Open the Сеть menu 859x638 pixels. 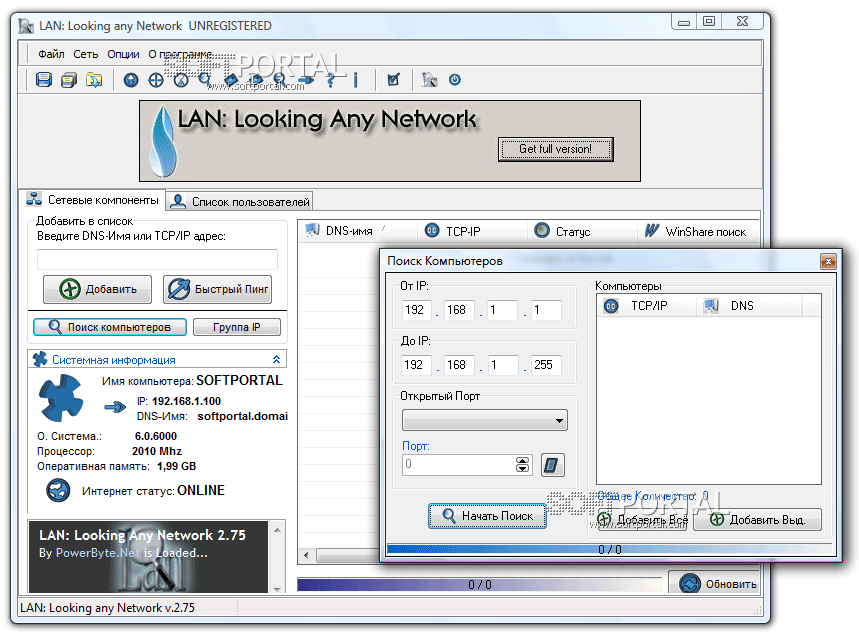pyautogui.click(x=85, y=54)
